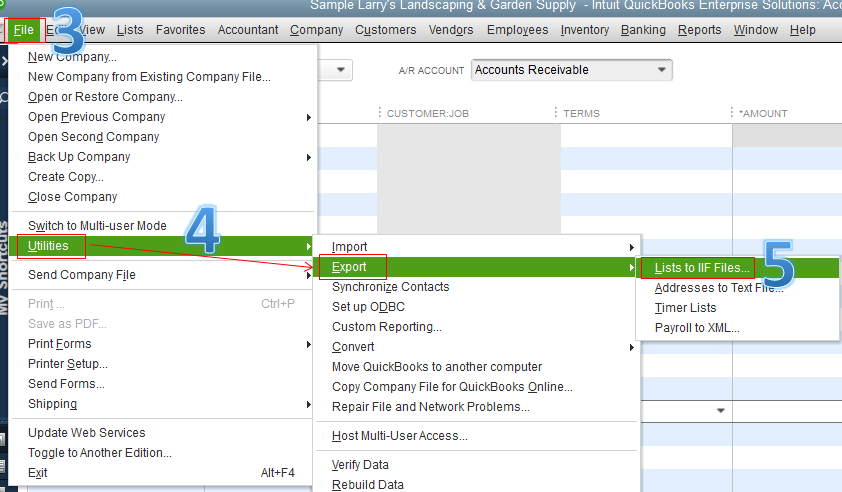The width and height of the screenshot is (842, 492).
Task: Choose Synchronize Contacts
Action: click(390, 287)
